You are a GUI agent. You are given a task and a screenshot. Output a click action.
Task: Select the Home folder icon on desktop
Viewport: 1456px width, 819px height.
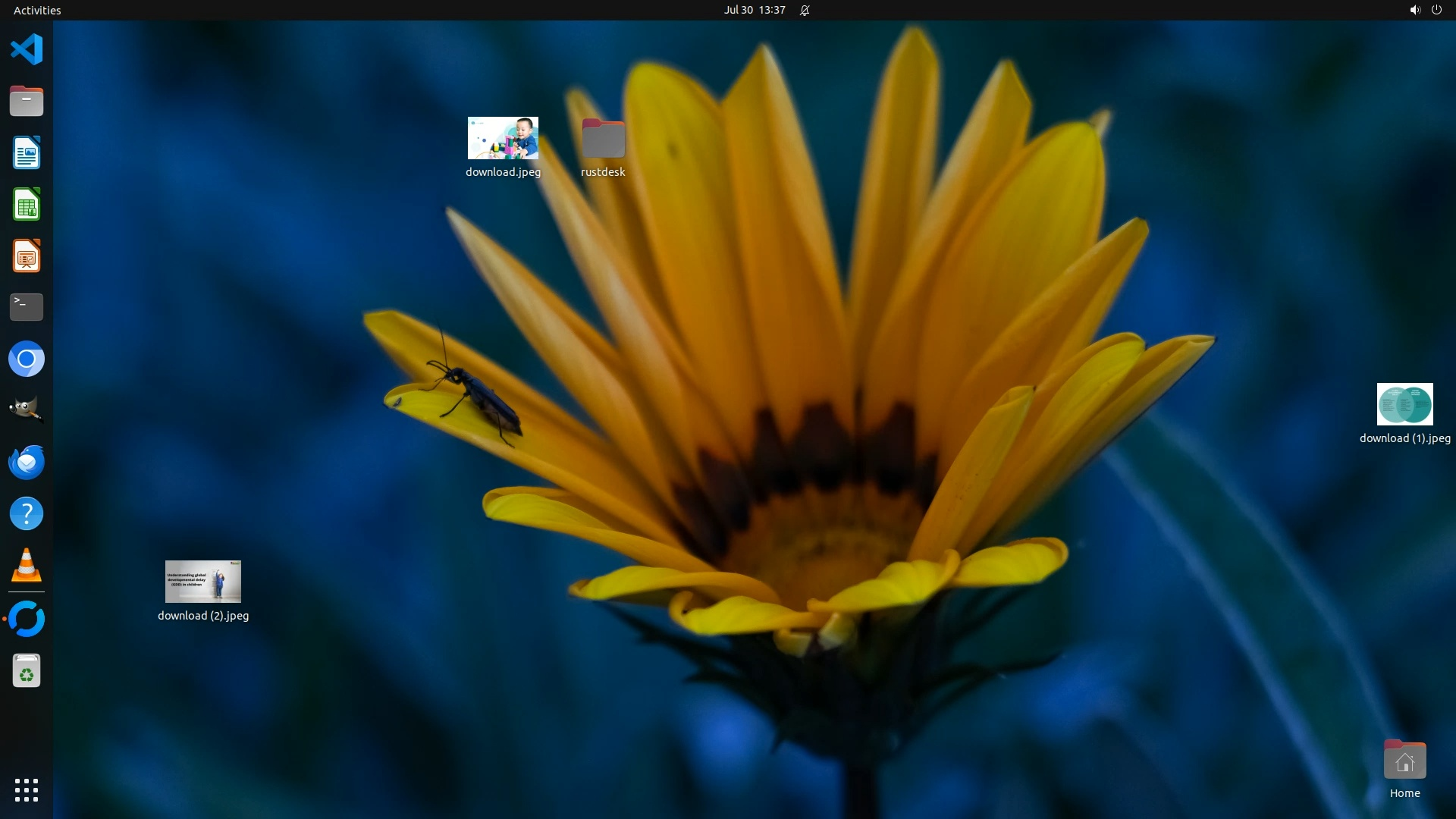point(1404,761)
